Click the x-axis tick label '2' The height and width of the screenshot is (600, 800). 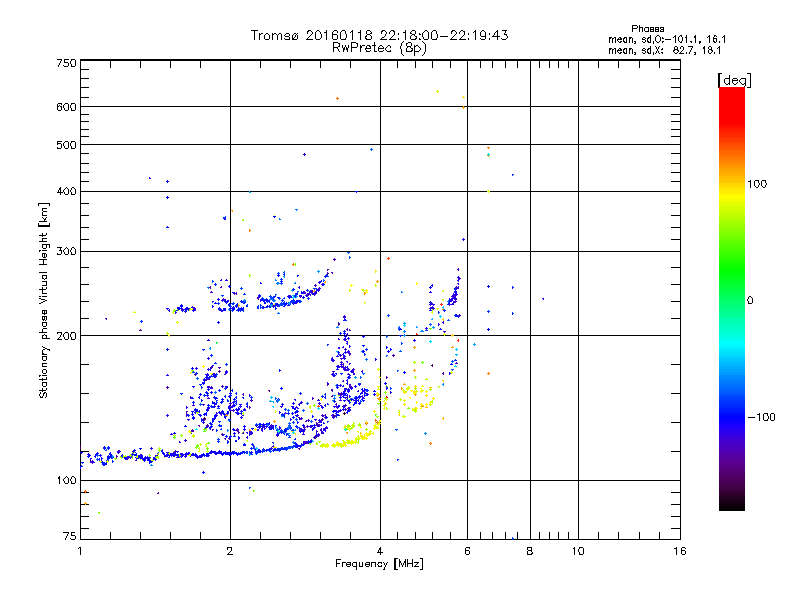click(230, 551)
